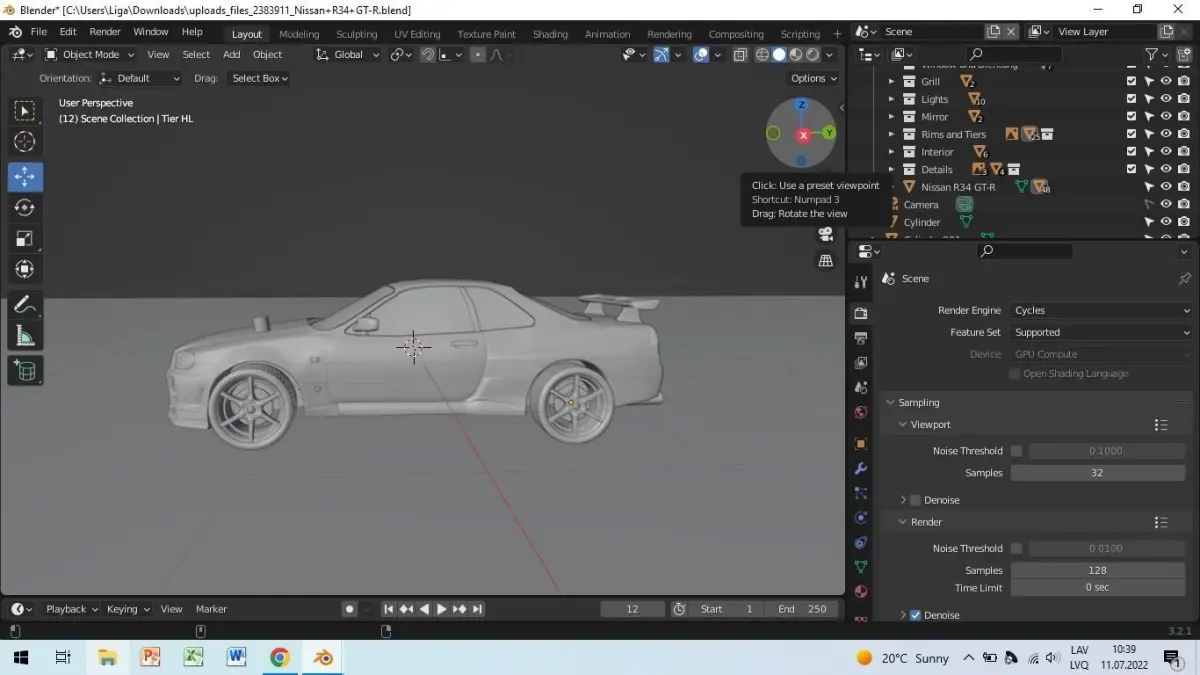Open the Object properties tab

[x=861, y=444]
